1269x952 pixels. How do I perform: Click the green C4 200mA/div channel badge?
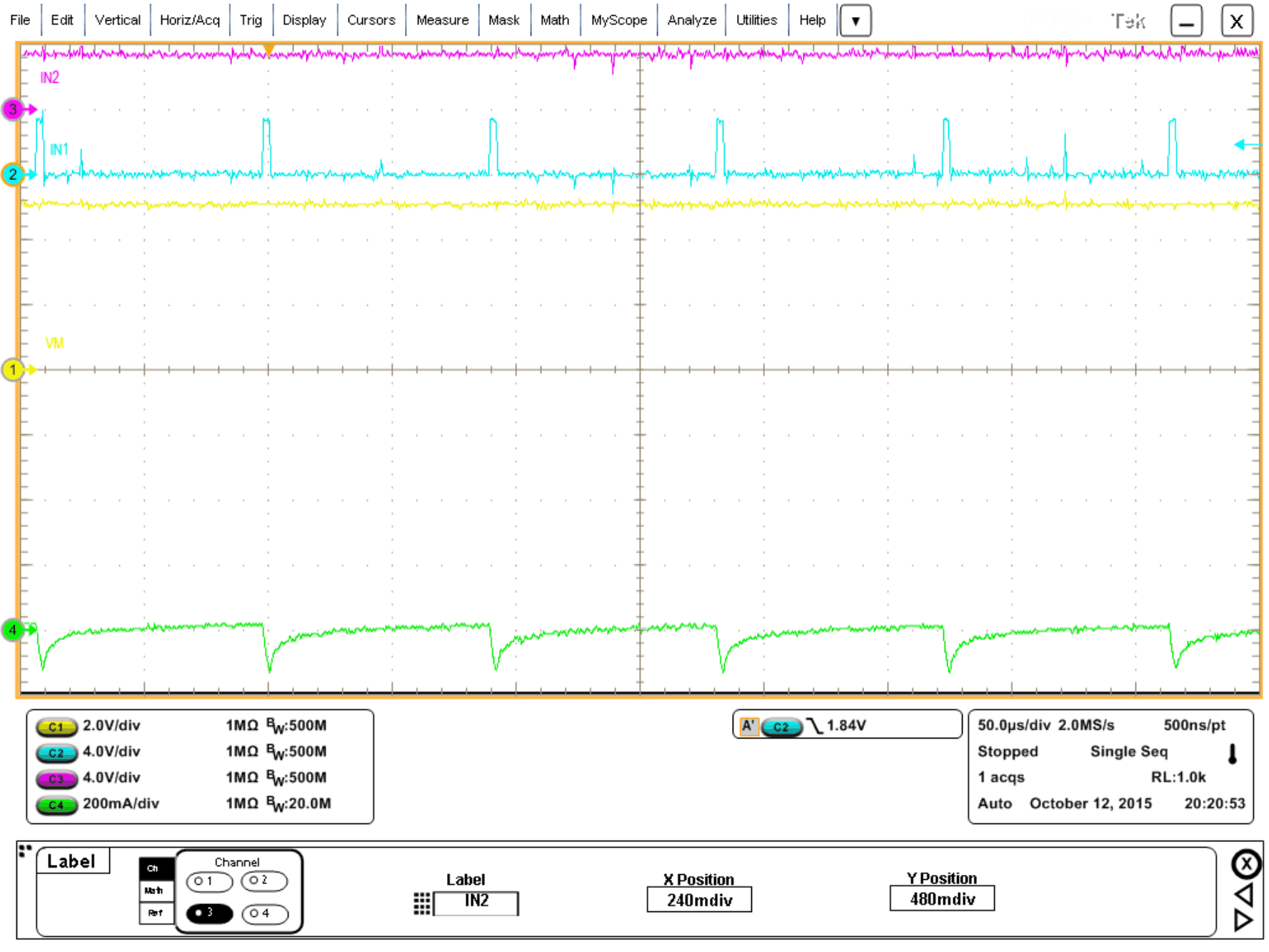click(x=56, y=804)
